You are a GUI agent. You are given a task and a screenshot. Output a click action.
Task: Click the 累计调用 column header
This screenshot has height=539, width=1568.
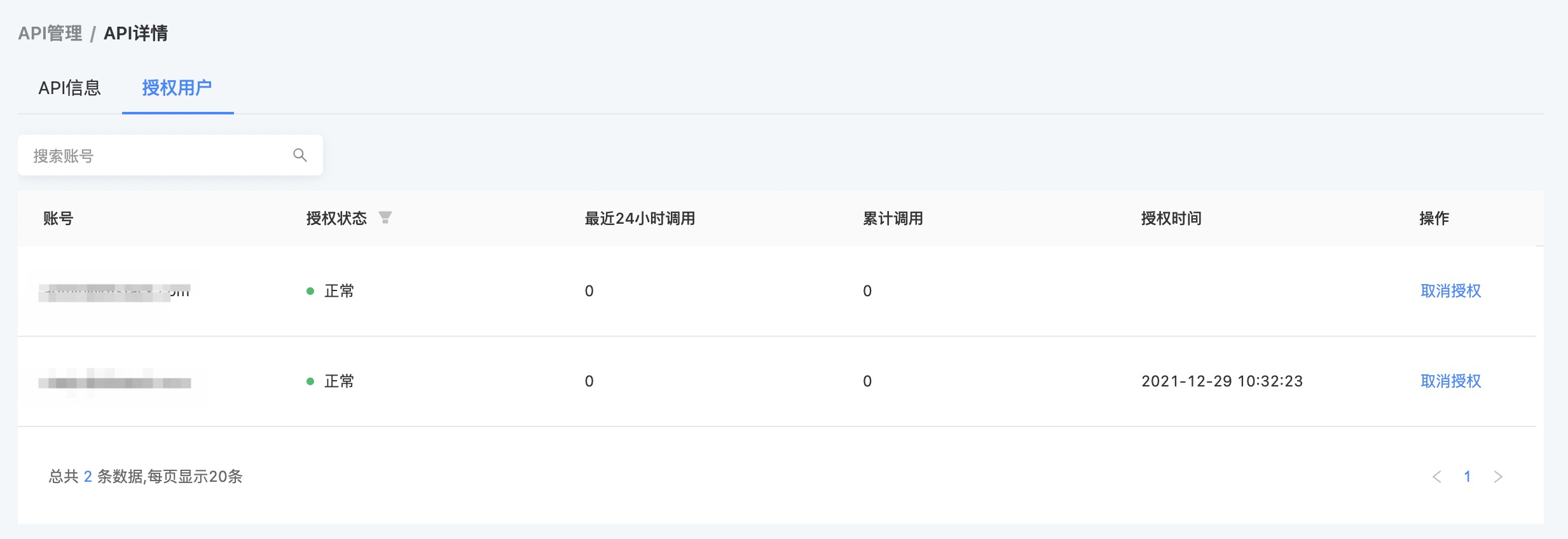893,219
